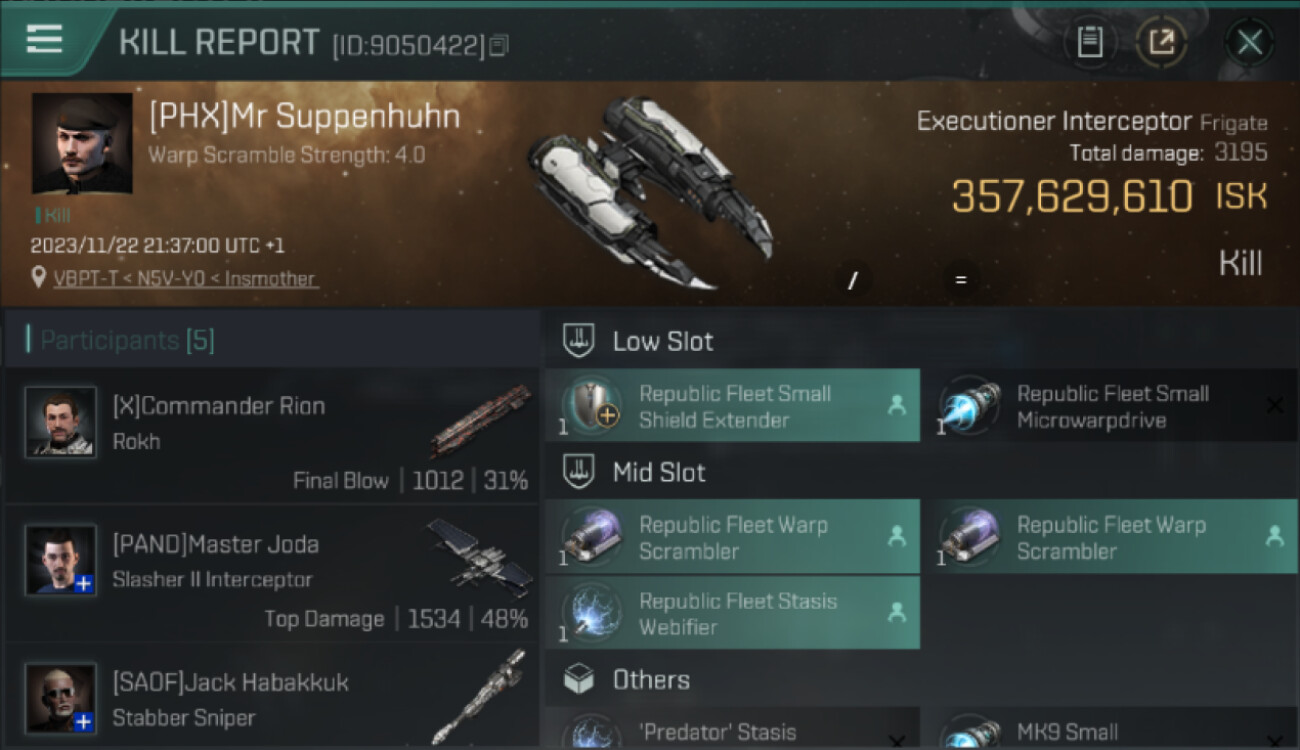Copy the kill report ID

499,45
